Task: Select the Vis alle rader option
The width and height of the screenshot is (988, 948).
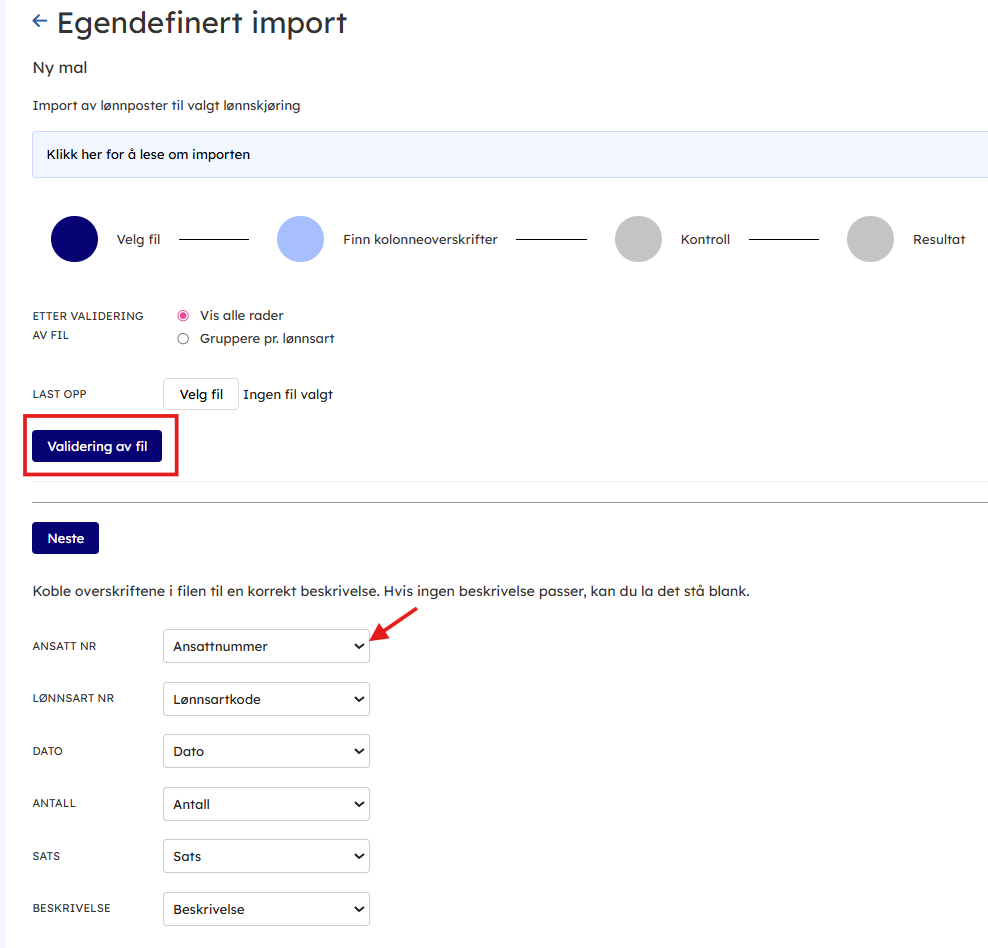Action: coord(183,316)
